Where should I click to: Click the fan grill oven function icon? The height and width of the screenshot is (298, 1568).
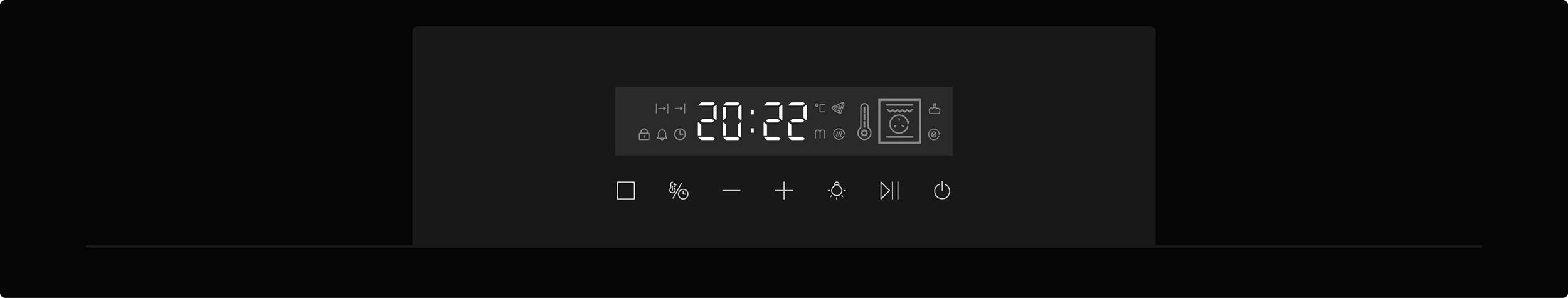pyautogui.click(x=899, y=121)
